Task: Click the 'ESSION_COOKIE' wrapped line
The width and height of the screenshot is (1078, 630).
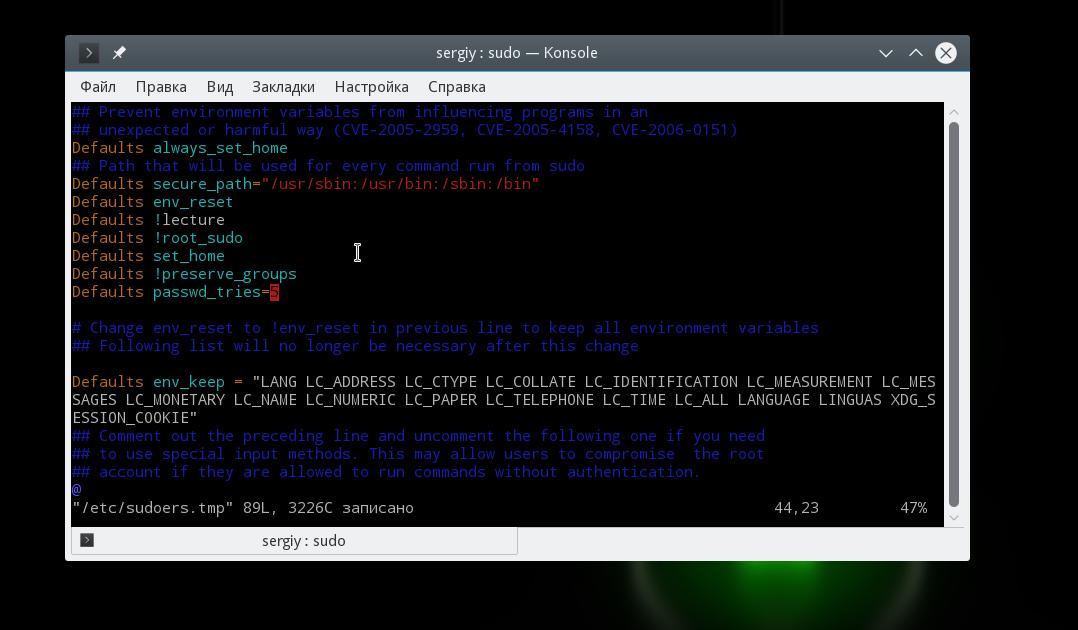Action: coord(134,417)
